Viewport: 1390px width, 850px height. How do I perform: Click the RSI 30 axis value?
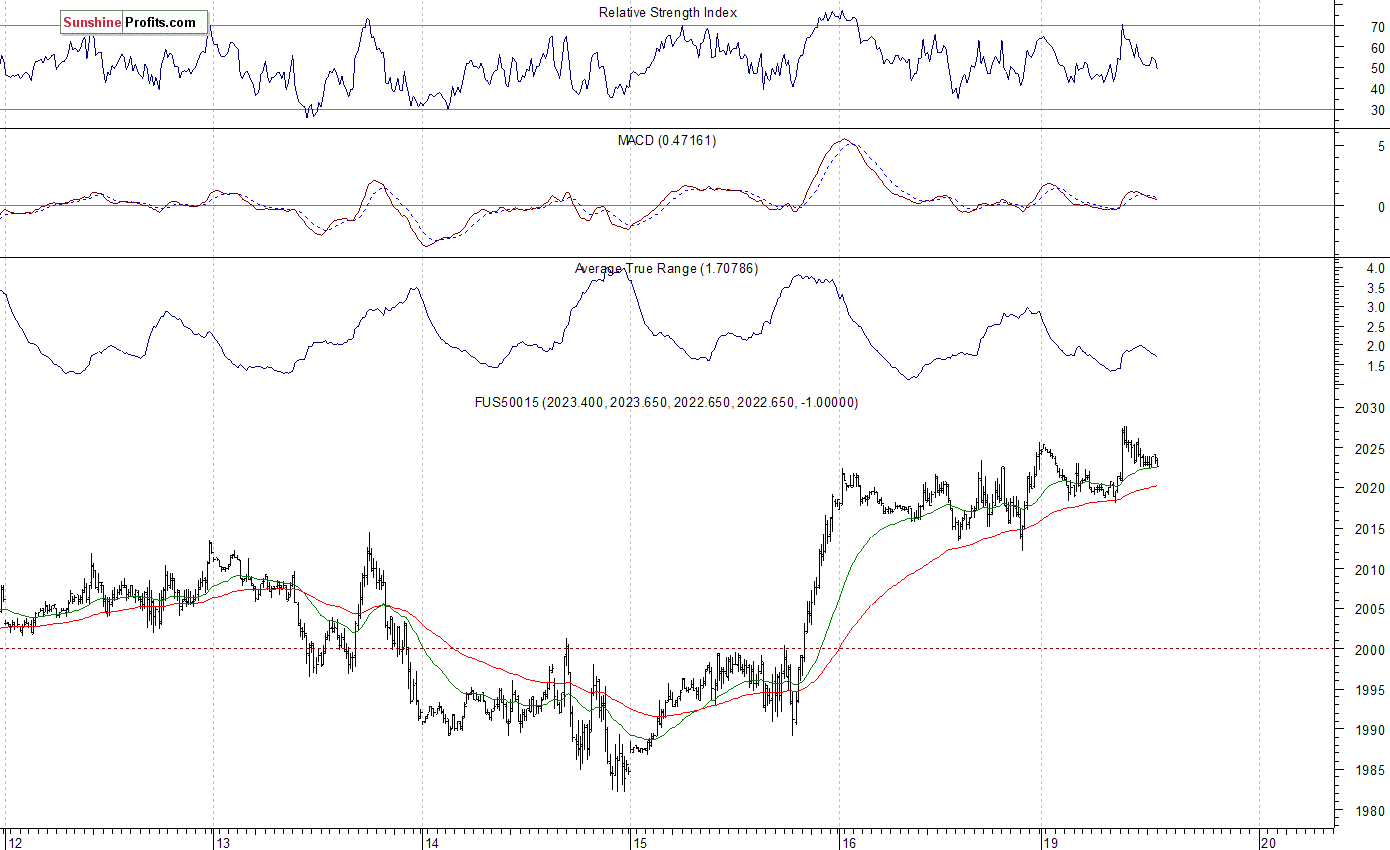pos(1377,110)
